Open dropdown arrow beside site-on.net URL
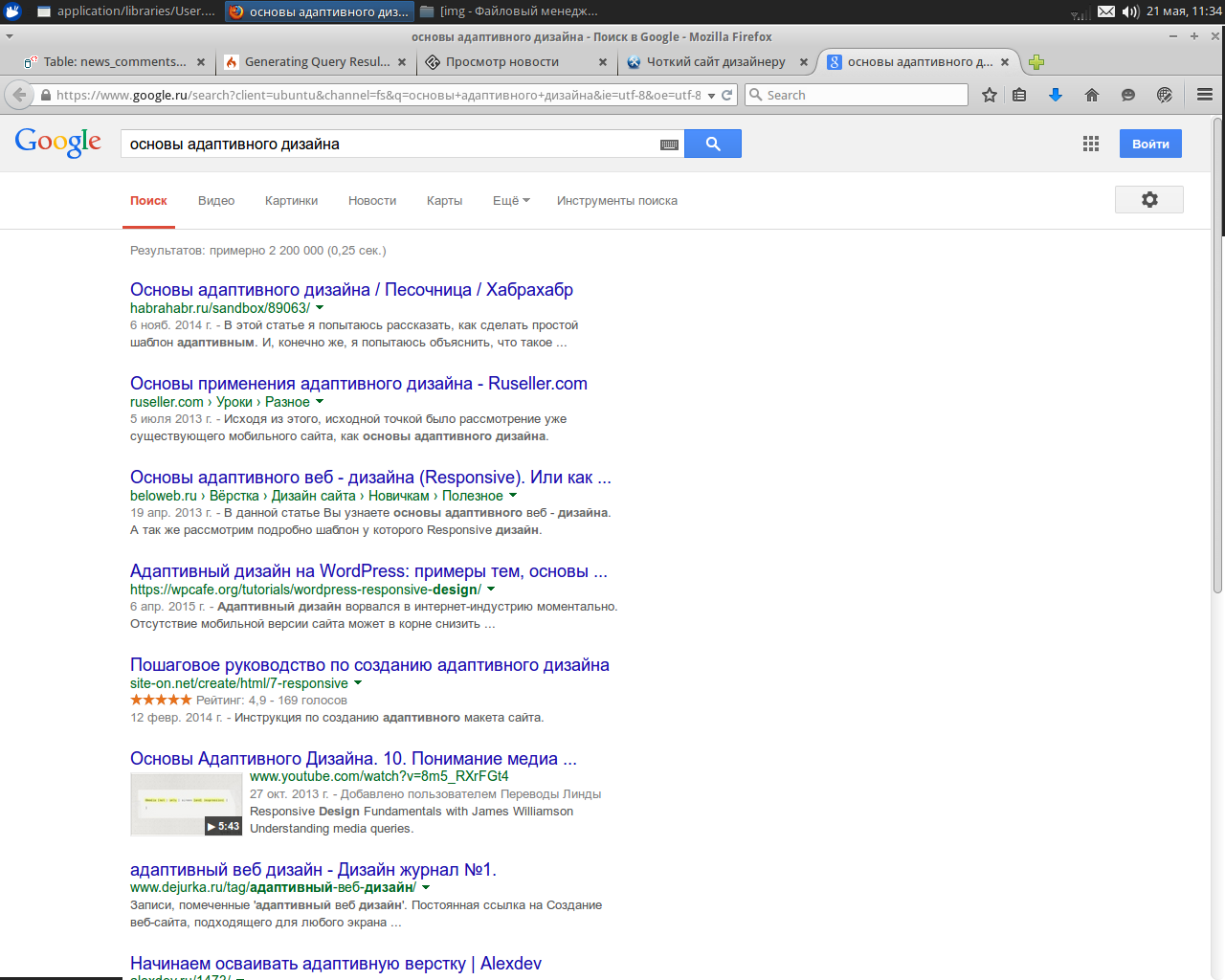 tap(358, 683)
